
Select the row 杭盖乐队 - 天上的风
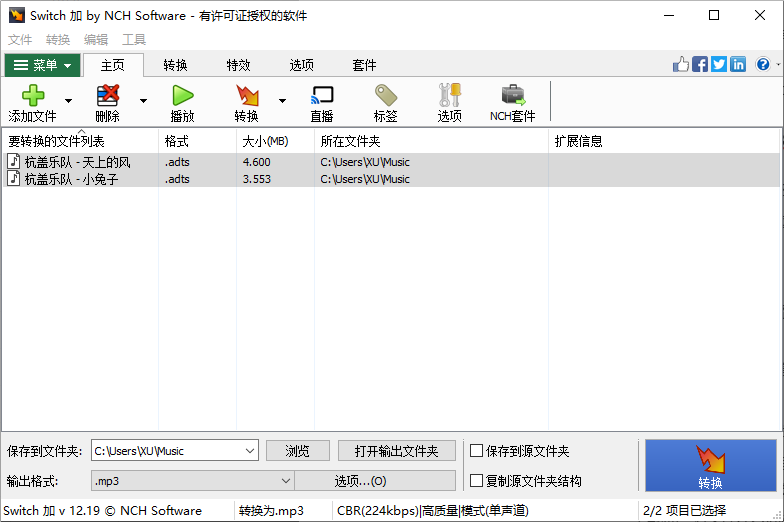pos(391,162)
